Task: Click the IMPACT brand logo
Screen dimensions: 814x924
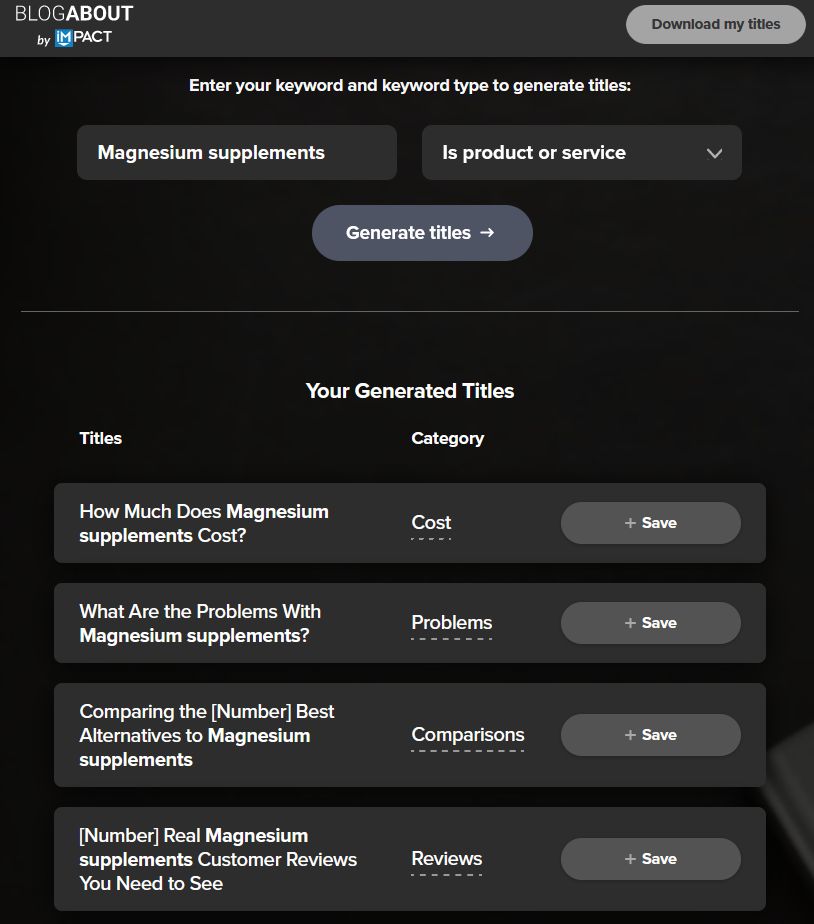Action: [x=84, y=38]
